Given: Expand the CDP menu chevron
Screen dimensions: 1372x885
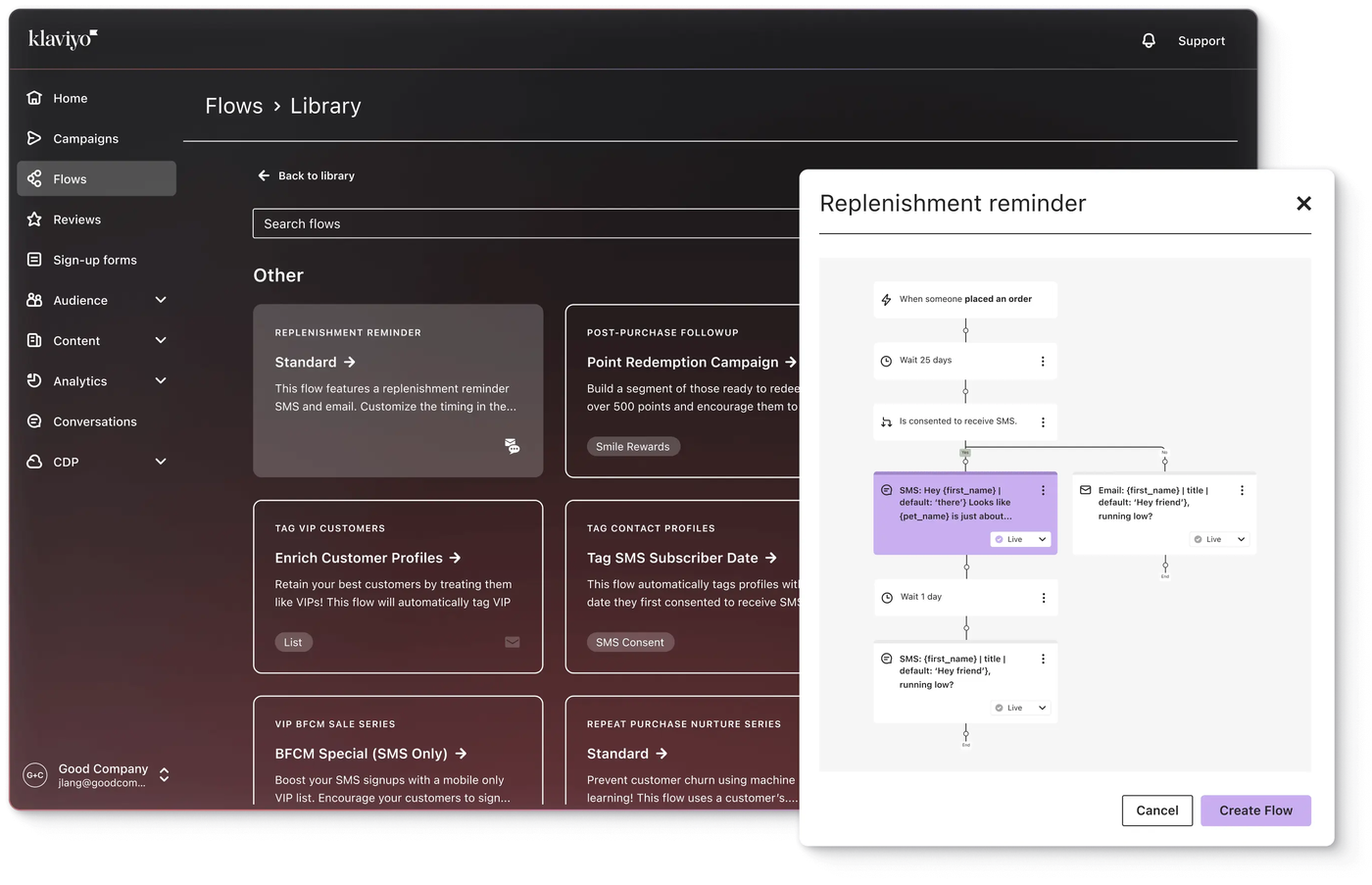Looking at the screenshot, I should [x=161, y=462].
